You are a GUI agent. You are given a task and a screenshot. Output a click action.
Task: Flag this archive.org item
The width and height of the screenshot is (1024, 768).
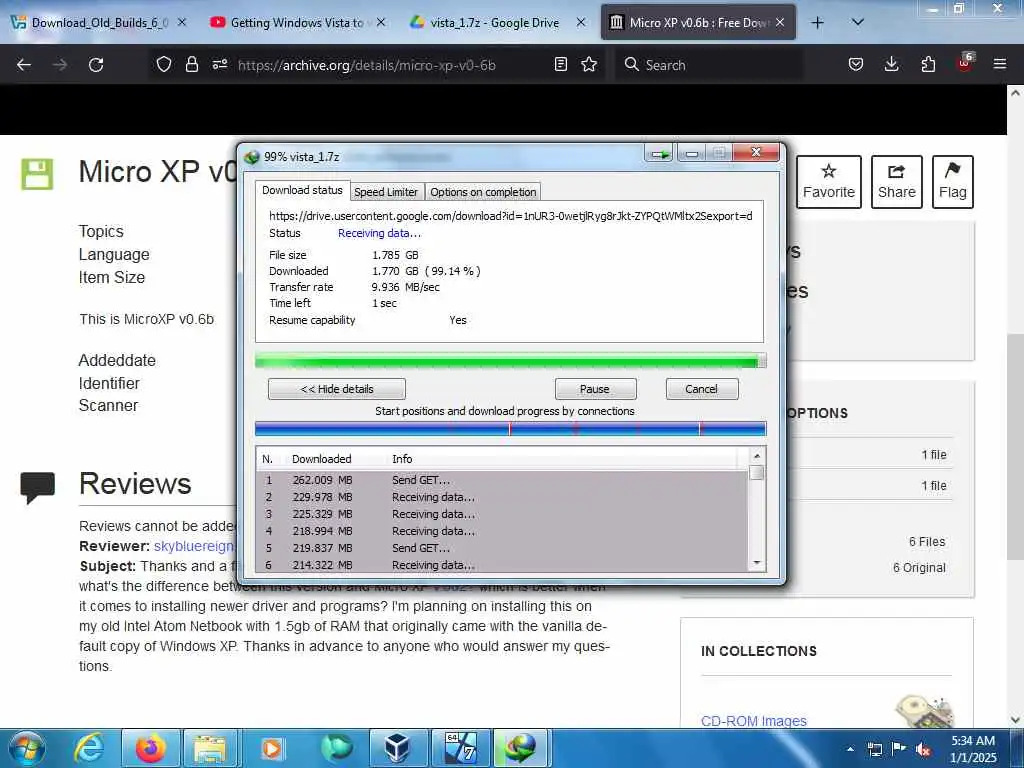[x=953, y=182]
